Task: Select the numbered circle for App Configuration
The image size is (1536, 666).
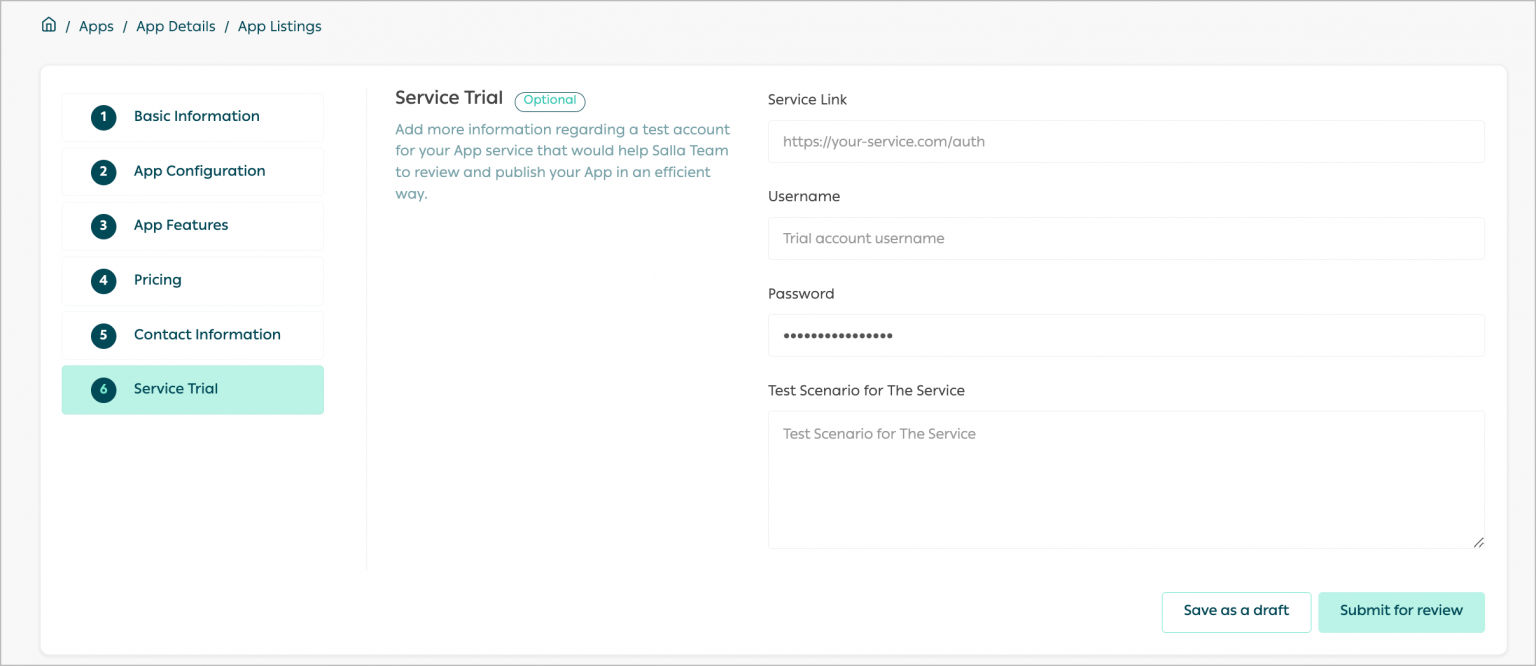Action: (103, 171)
